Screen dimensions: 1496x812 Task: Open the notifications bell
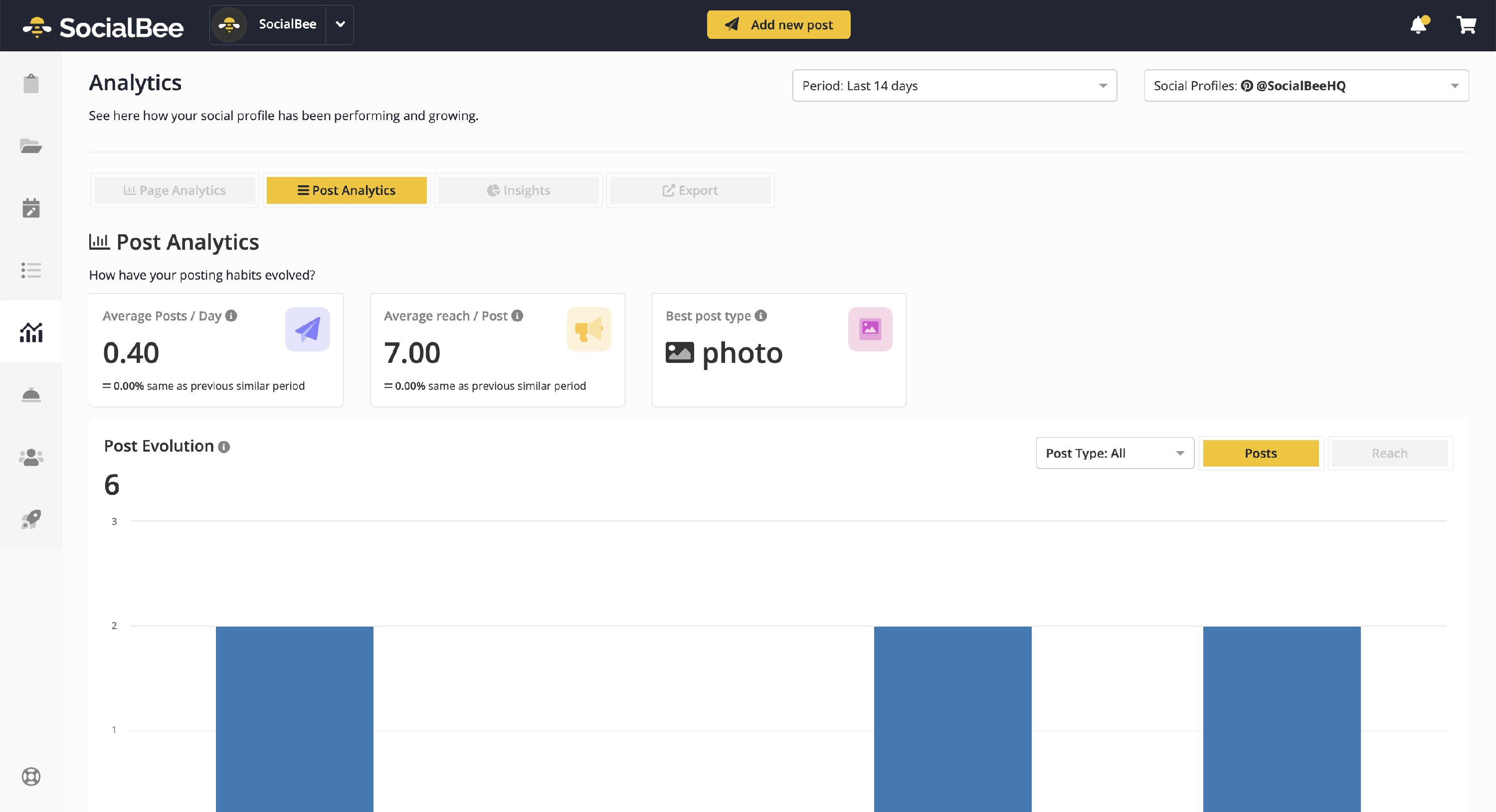(1419, 24)
